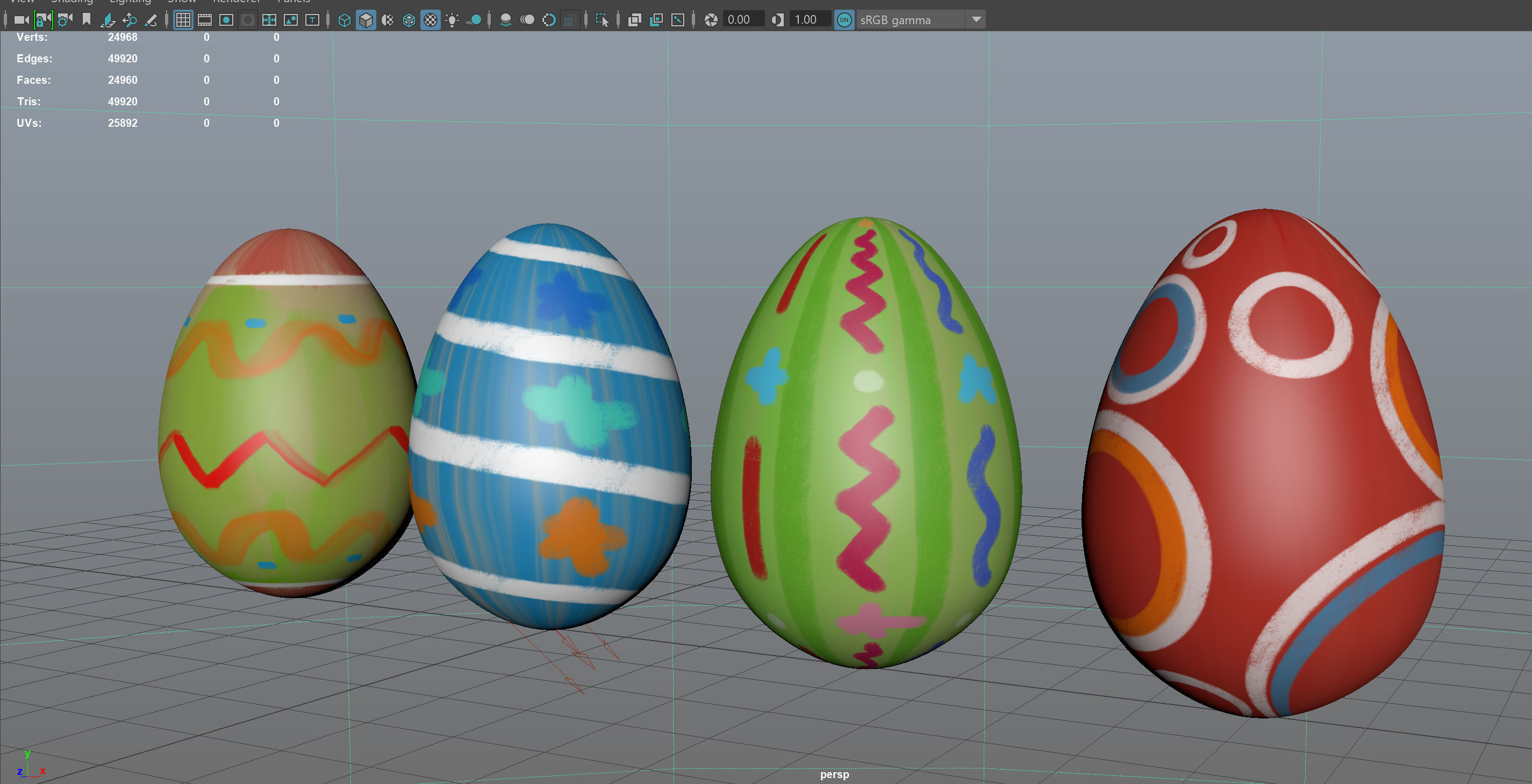Toggle the Safe Title icon

click(312, 20)
